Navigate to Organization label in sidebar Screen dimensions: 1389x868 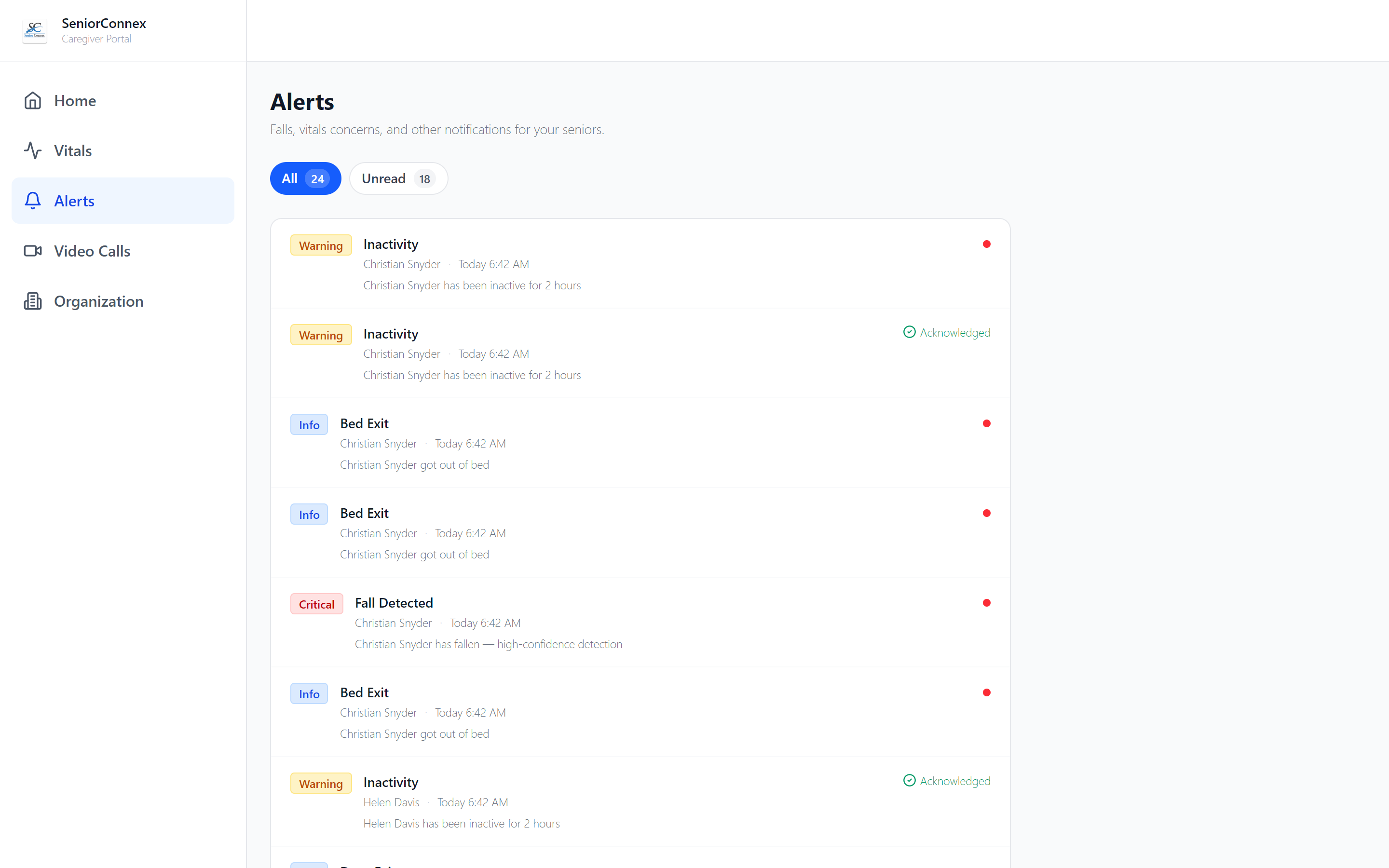click(99, 301)
